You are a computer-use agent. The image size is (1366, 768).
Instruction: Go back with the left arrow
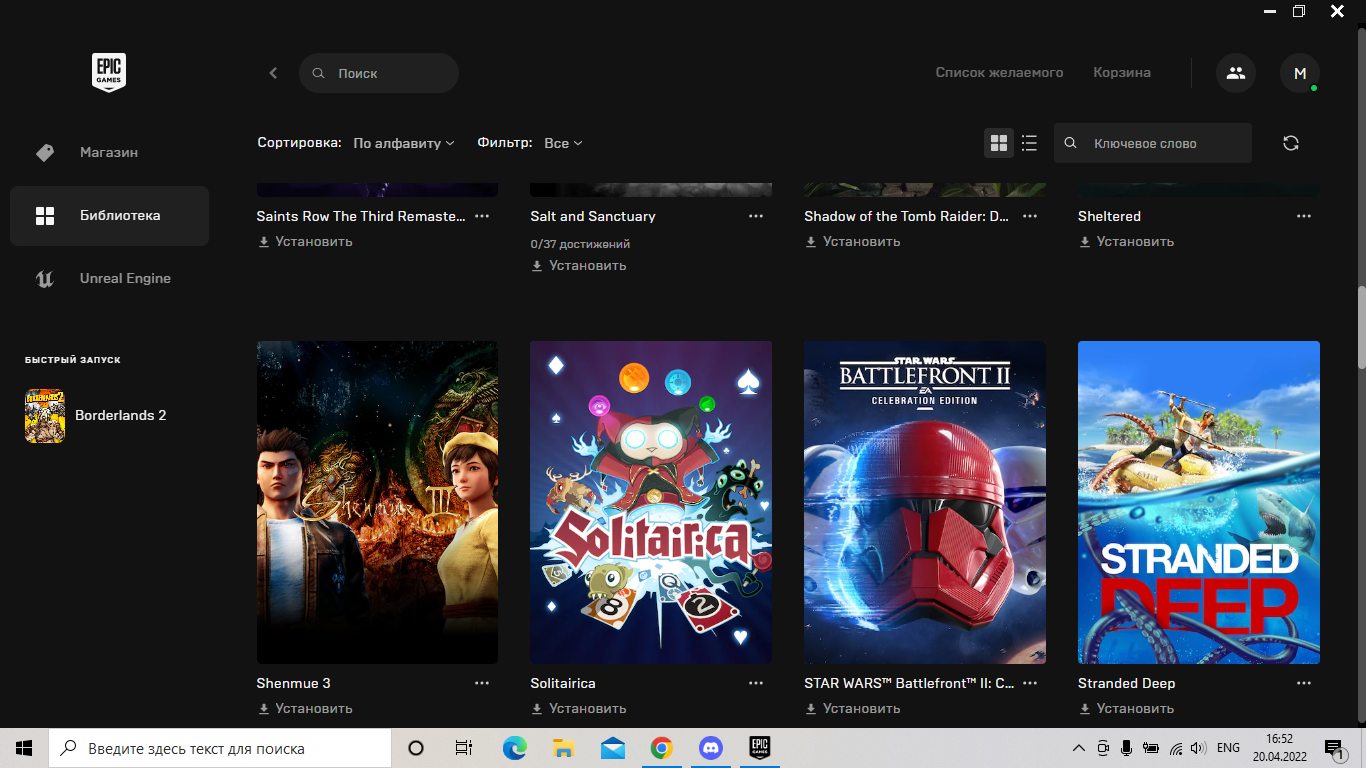pos(273,73)
